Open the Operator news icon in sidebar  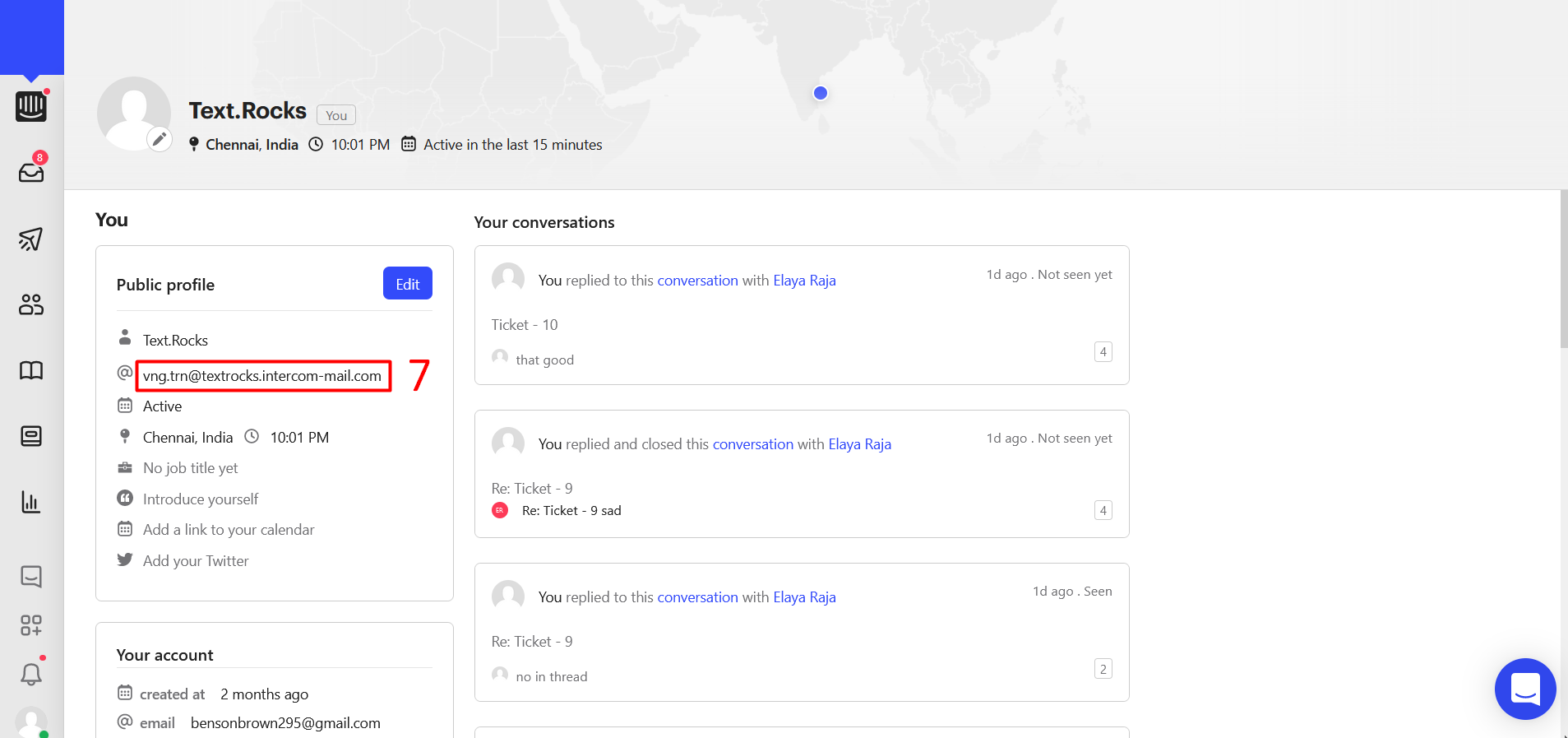[x=31, y=436]
